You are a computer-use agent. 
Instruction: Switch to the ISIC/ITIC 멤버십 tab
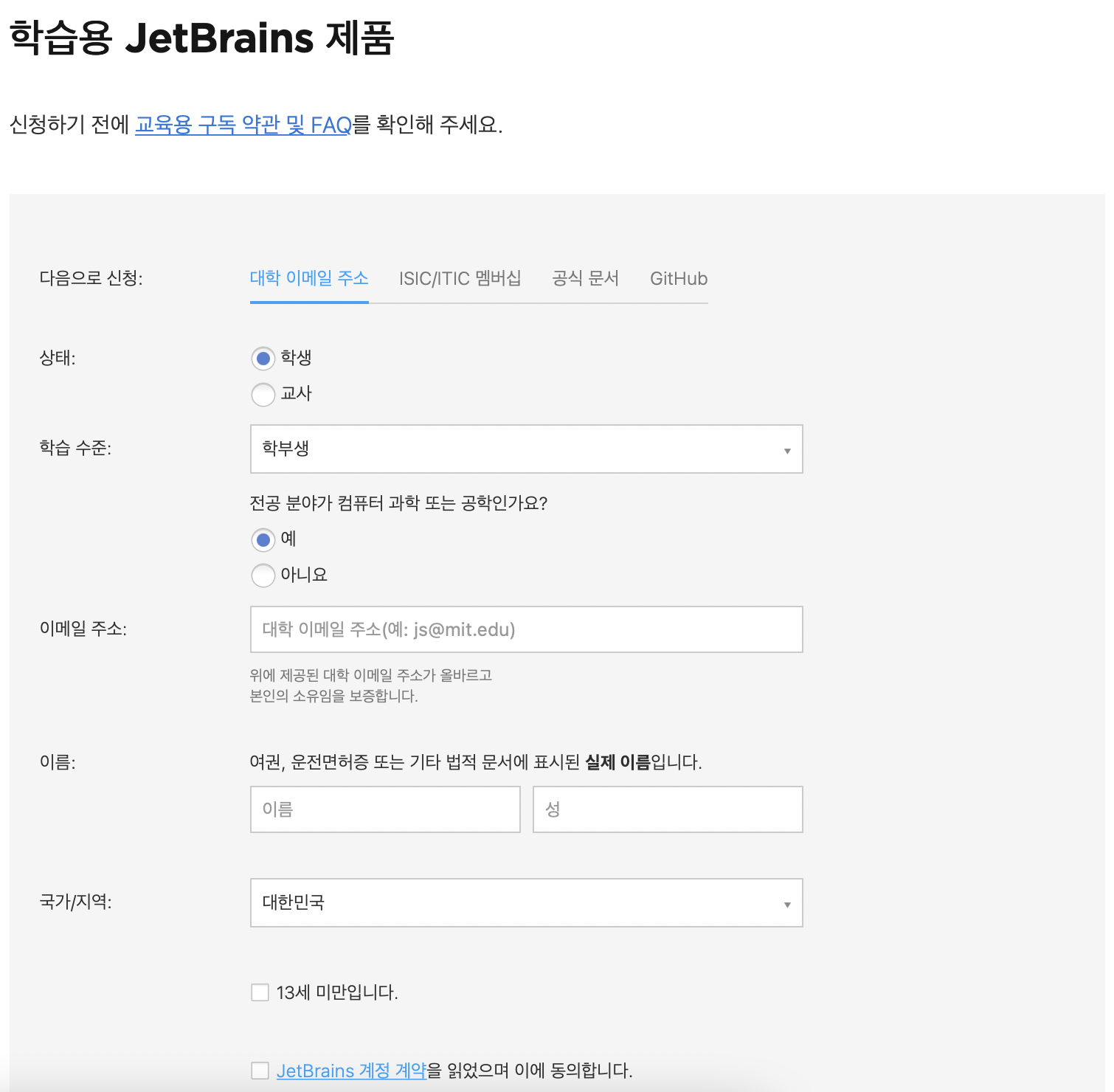pyautogui.click(x=460, y=278)
